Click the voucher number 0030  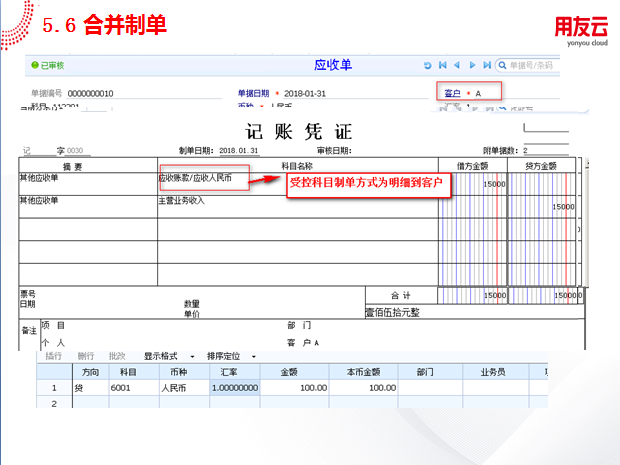(75, 150)
